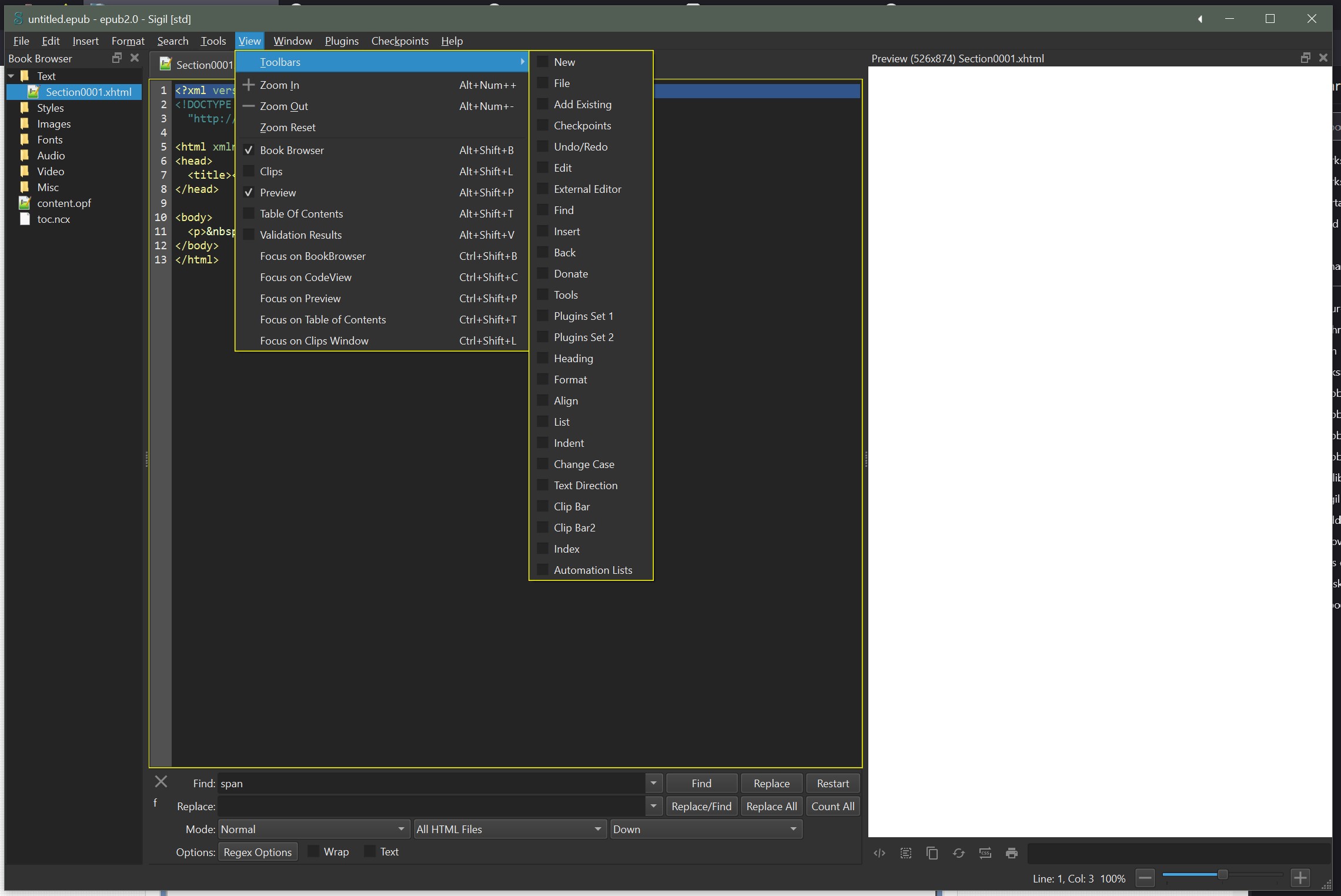Click the Inspect page icon in Preview toolbar
1341x896 pixels.
879,853
